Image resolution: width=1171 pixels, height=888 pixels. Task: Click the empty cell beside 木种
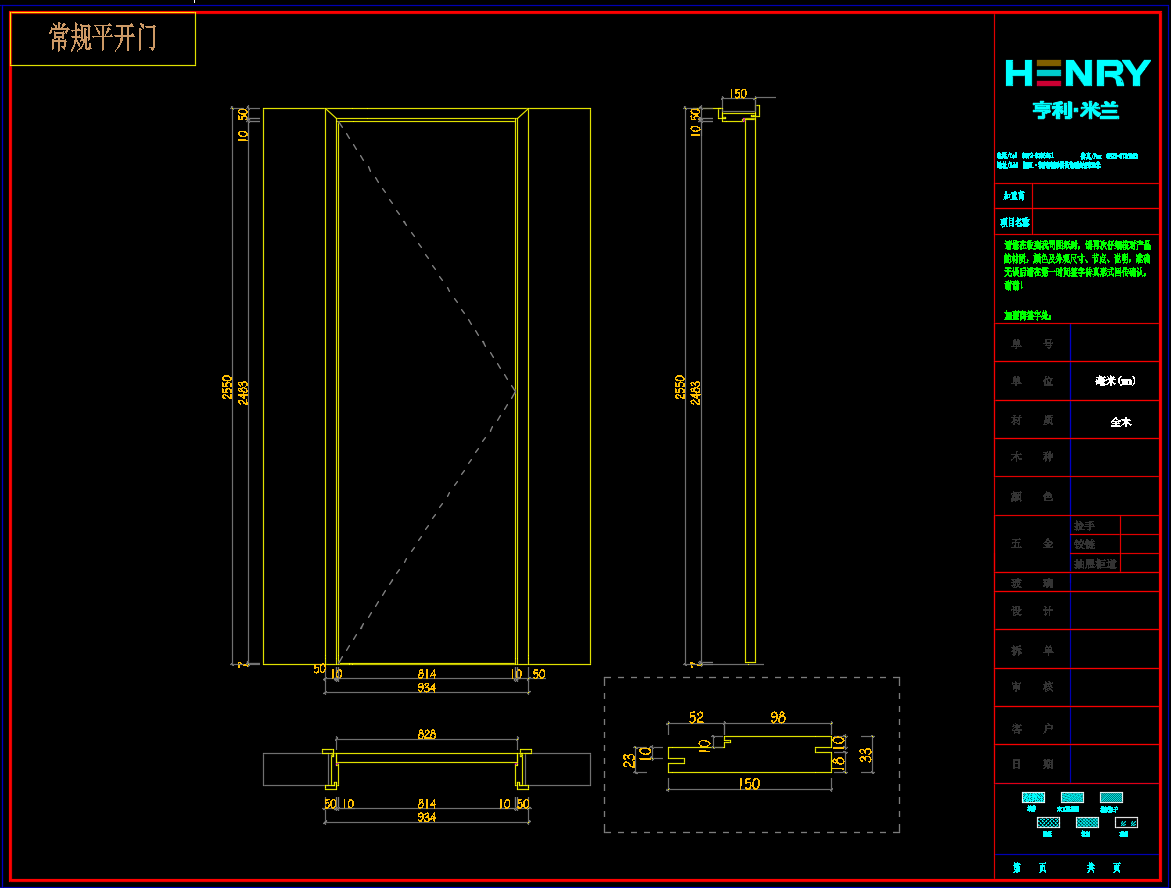click(x=1115, y=457)
